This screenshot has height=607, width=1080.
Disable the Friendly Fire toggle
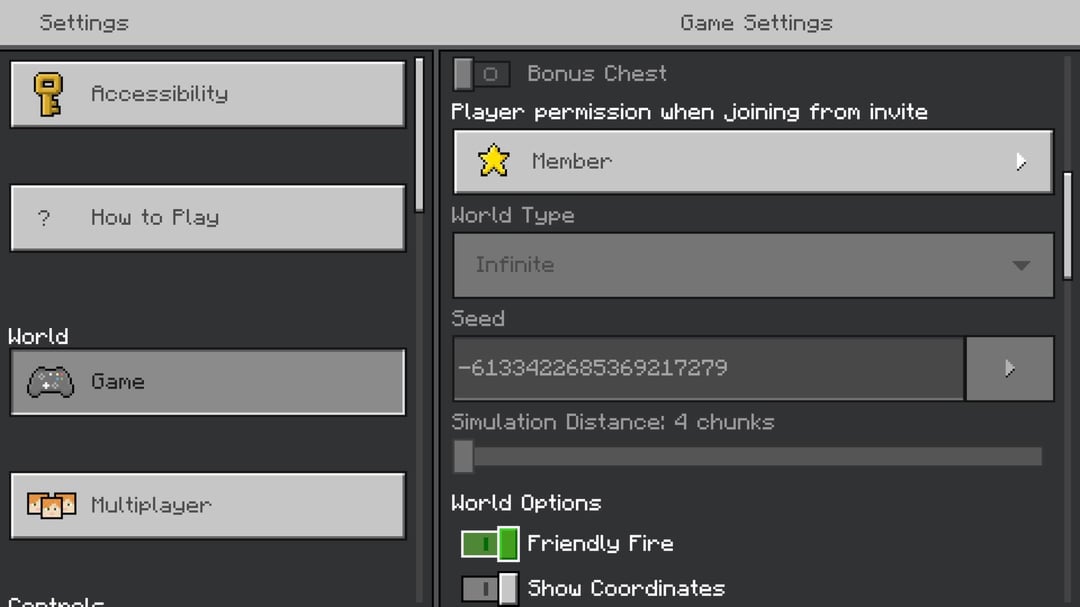click(489, 544)
